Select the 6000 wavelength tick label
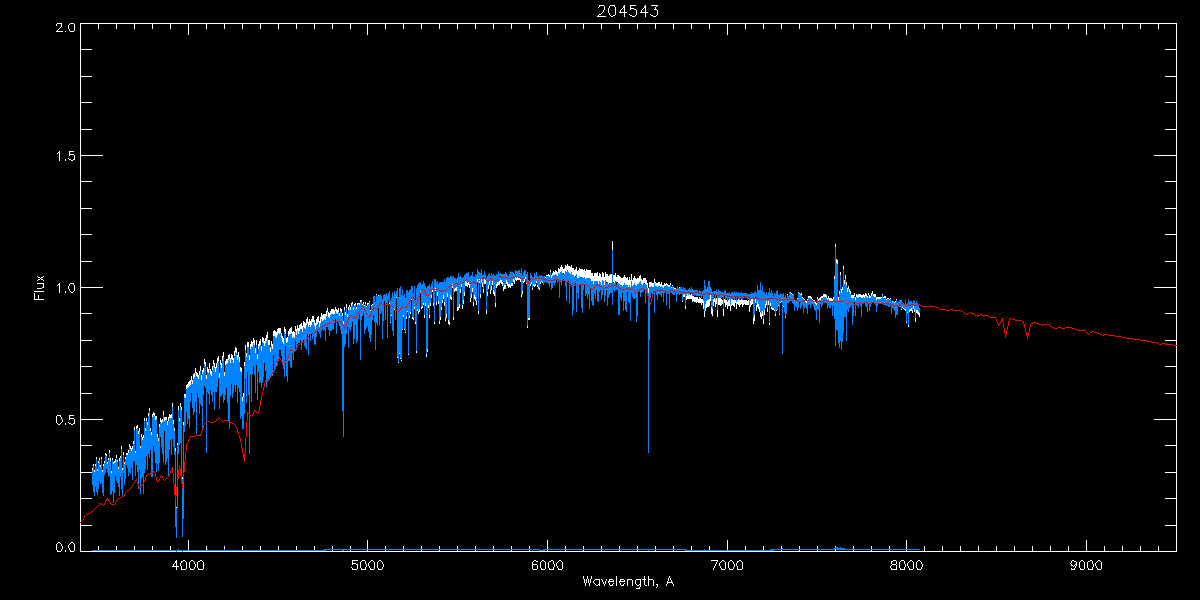Viewport: 1200px width, 600px height. click(x=547, y=562)
